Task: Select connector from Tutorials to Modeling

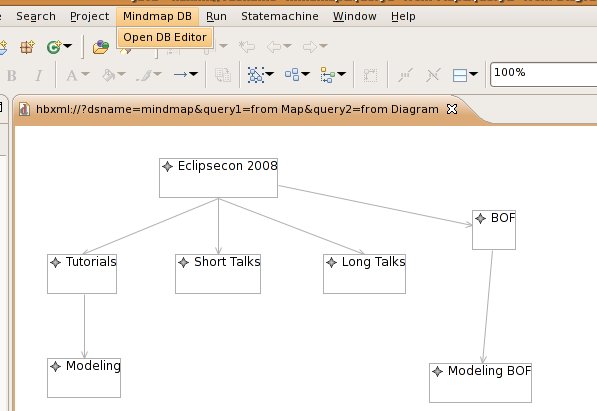Action: (85, 326)
